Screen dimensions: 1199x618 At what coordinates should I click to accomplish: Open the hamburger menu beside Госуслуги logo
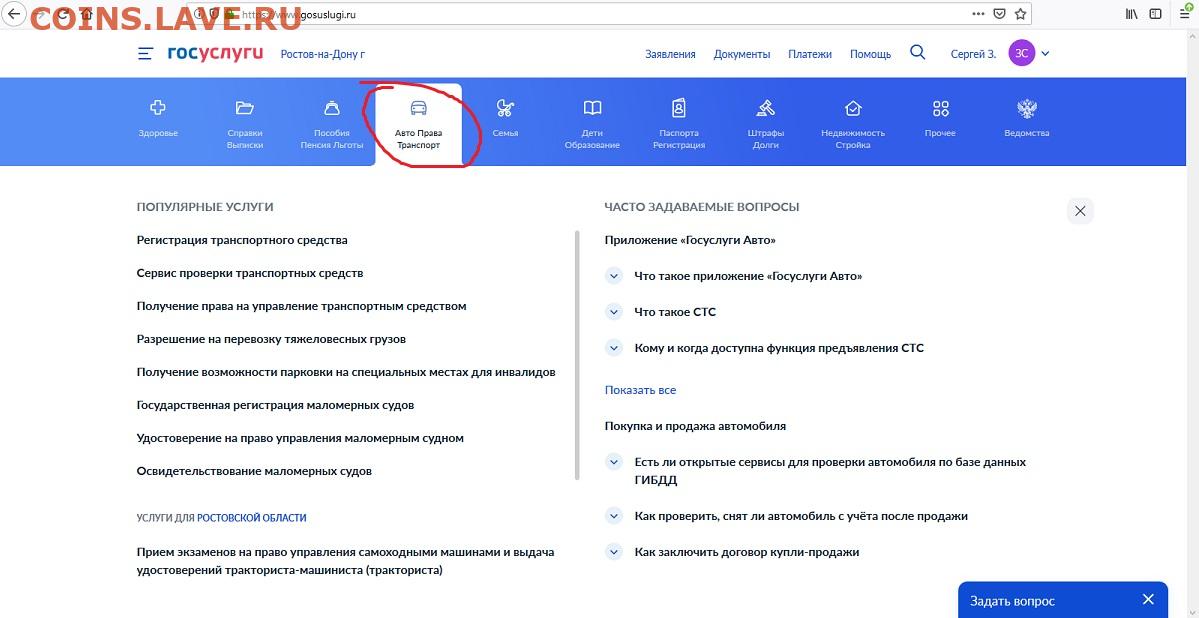tap(145, 54)
